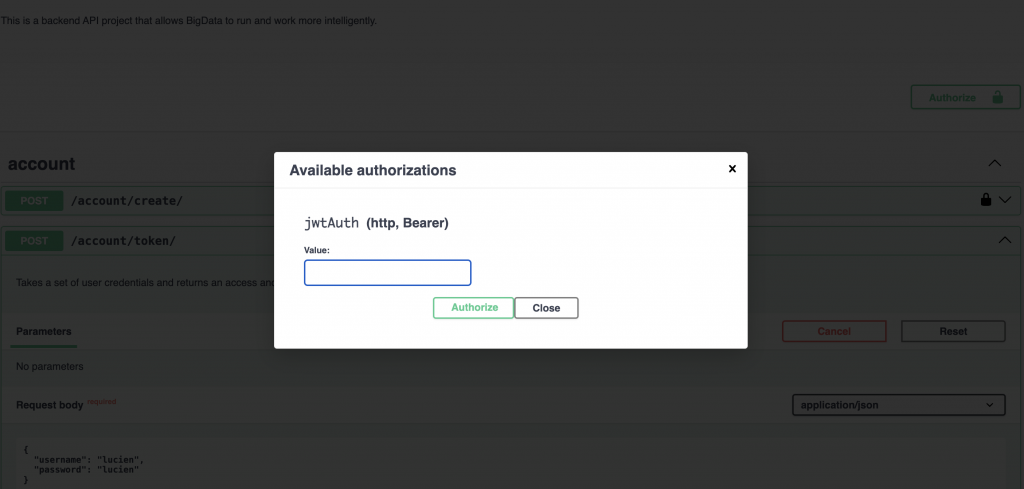This screenshot has height=489, width=1024.
Task: Click the lock icon on /account/create/ row
Action: (x=986, y=200)
